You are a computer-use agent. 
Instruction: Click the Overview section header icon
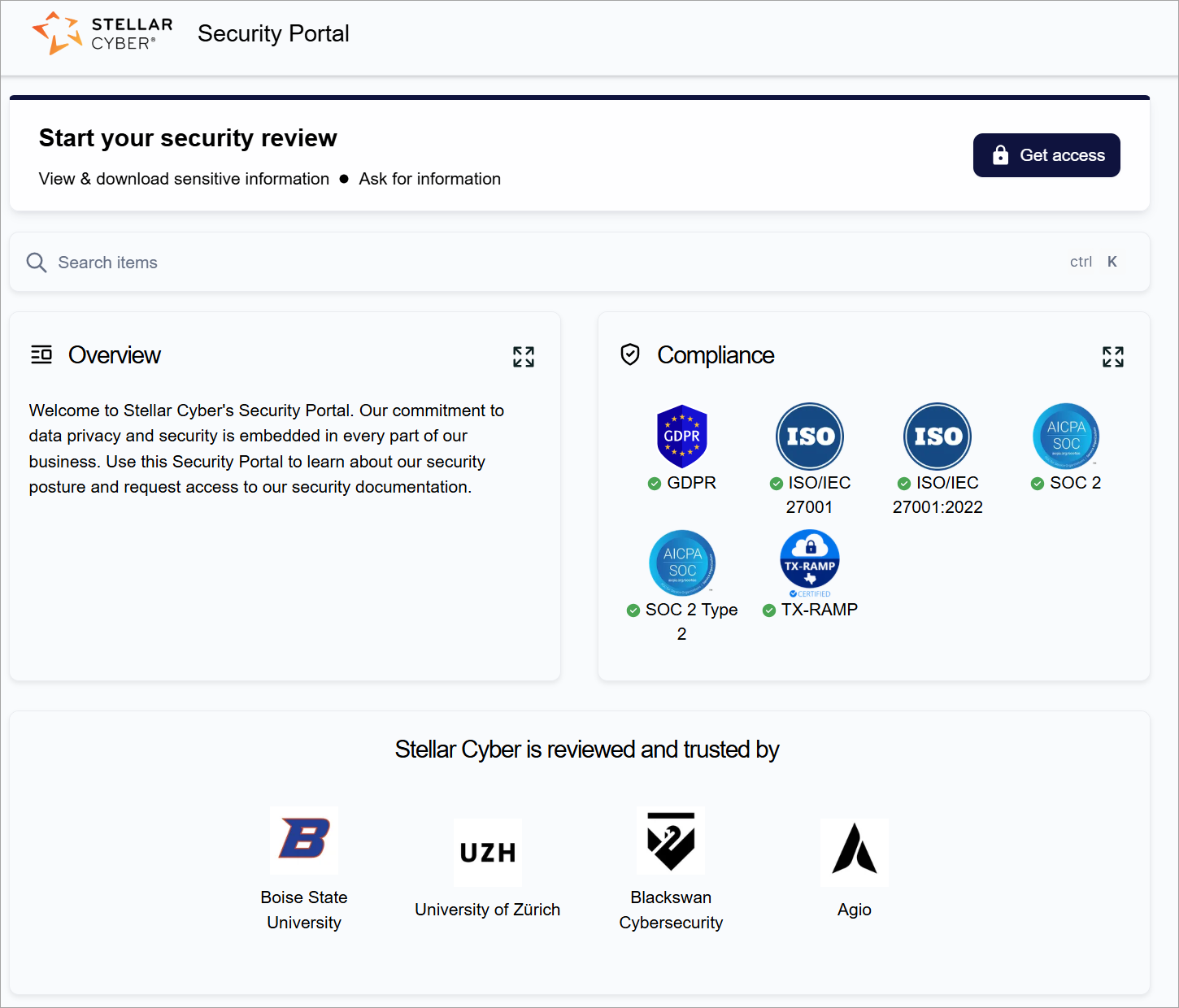click(41, 354)
